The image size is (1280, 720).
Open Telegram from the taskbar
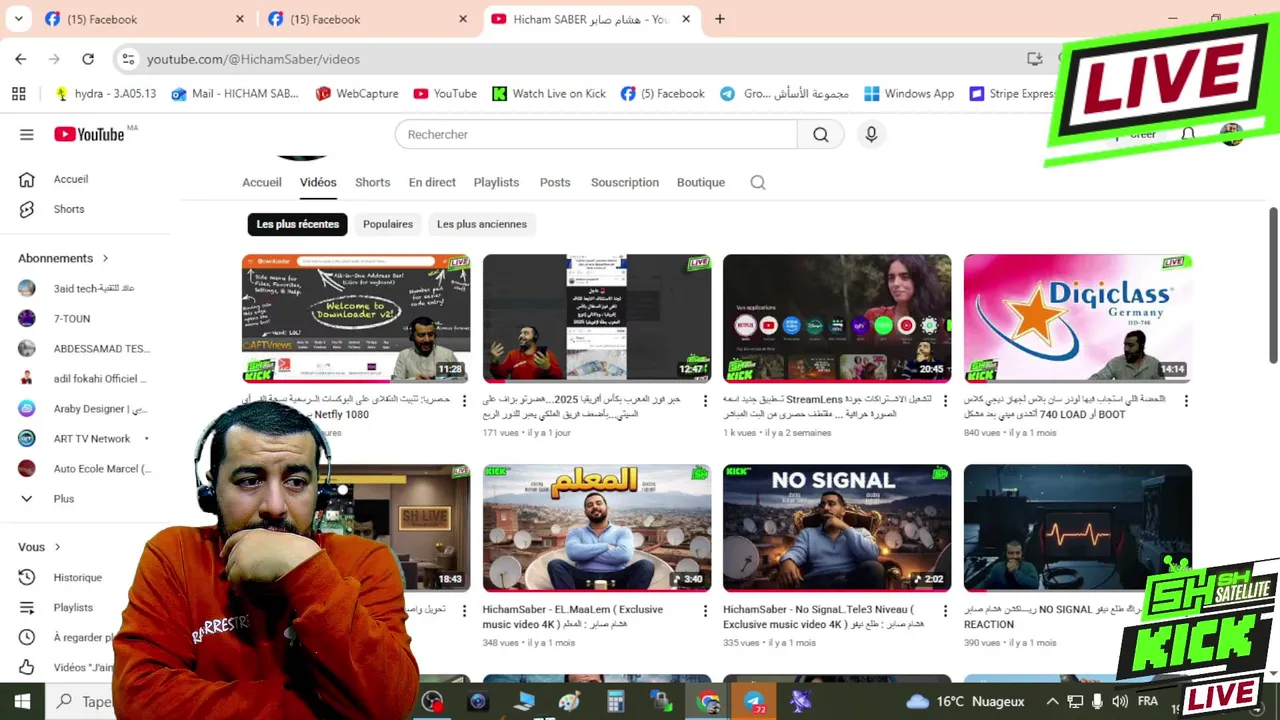click(x=754, y=702)
